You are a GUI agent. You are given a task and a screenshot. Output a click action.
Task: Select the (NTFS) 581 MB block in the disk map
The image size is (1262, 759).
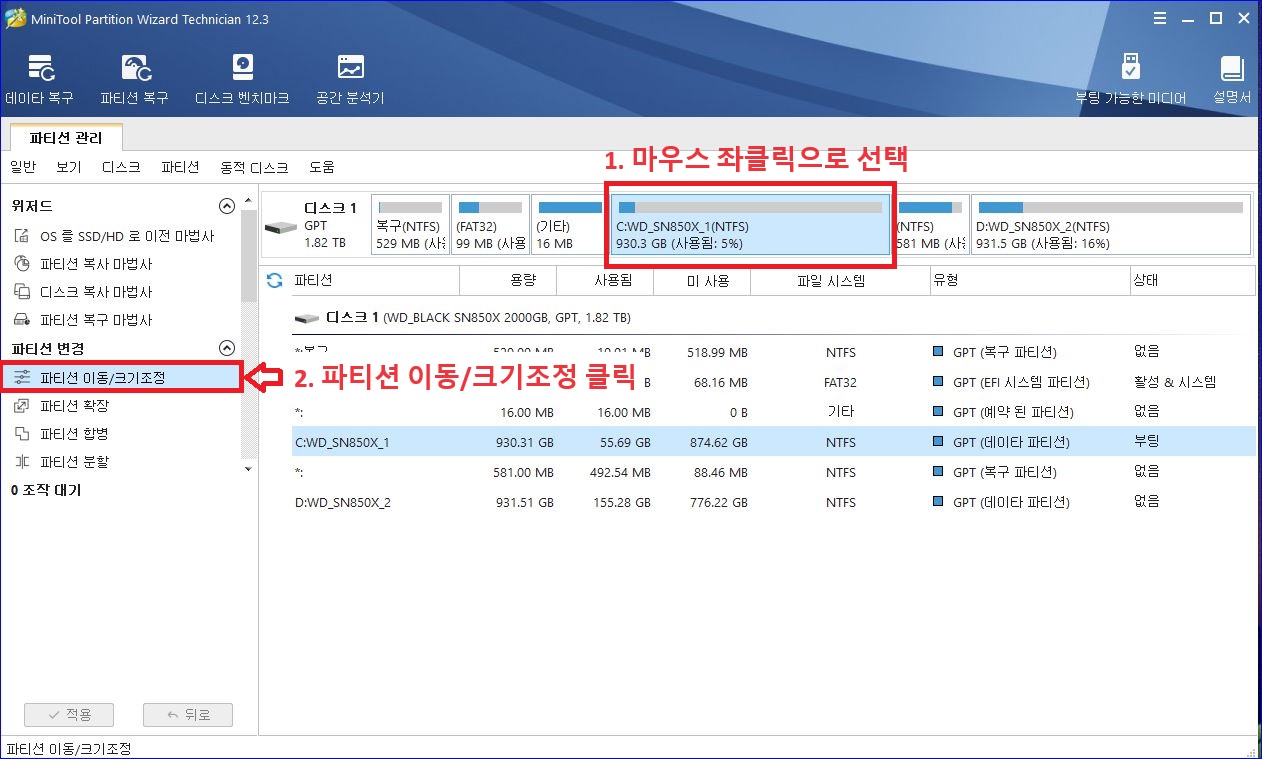click(930, 224)
